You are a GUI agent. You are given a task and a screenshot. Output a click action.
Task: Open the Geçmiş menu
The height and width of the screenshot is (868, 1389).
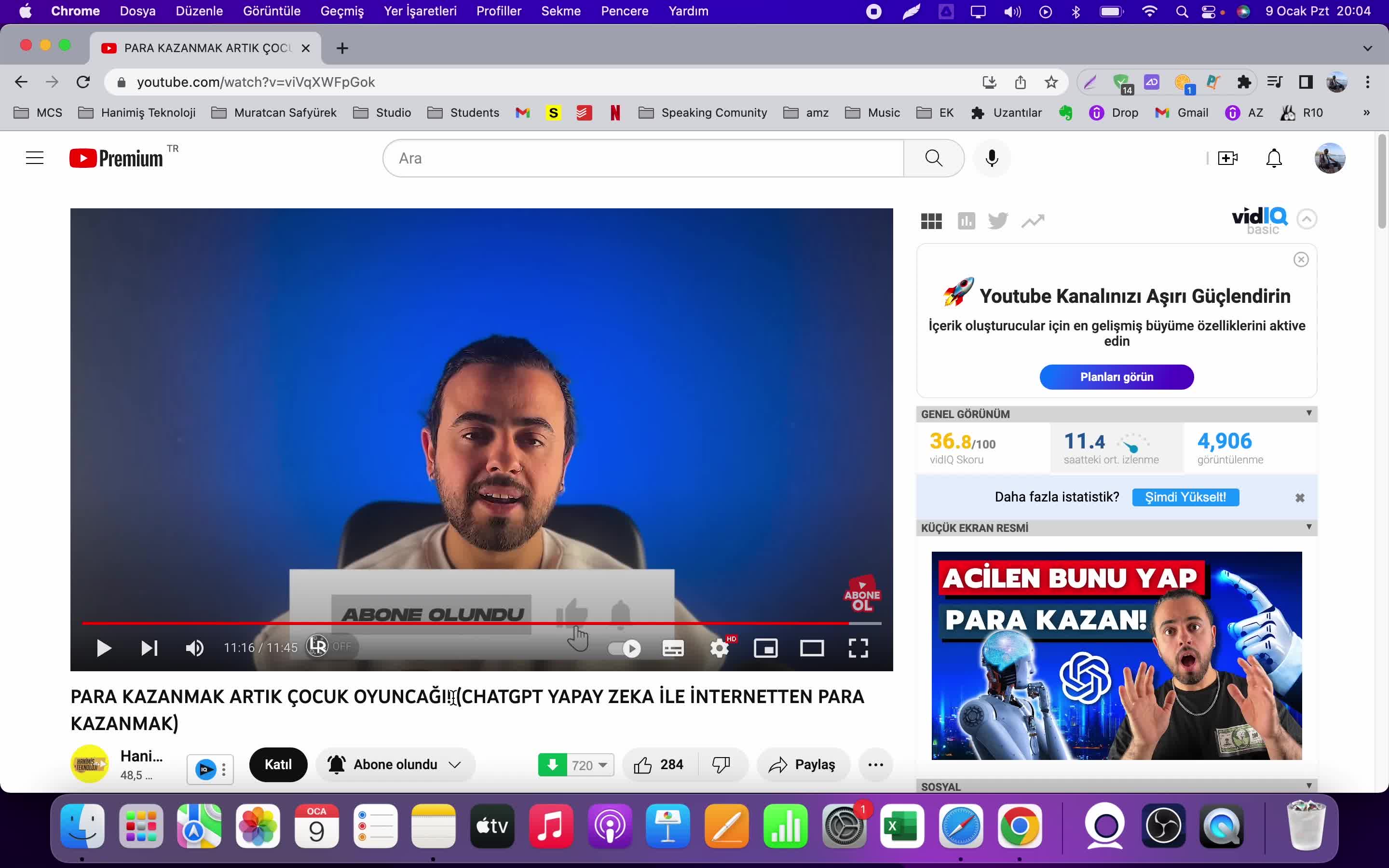342,11
